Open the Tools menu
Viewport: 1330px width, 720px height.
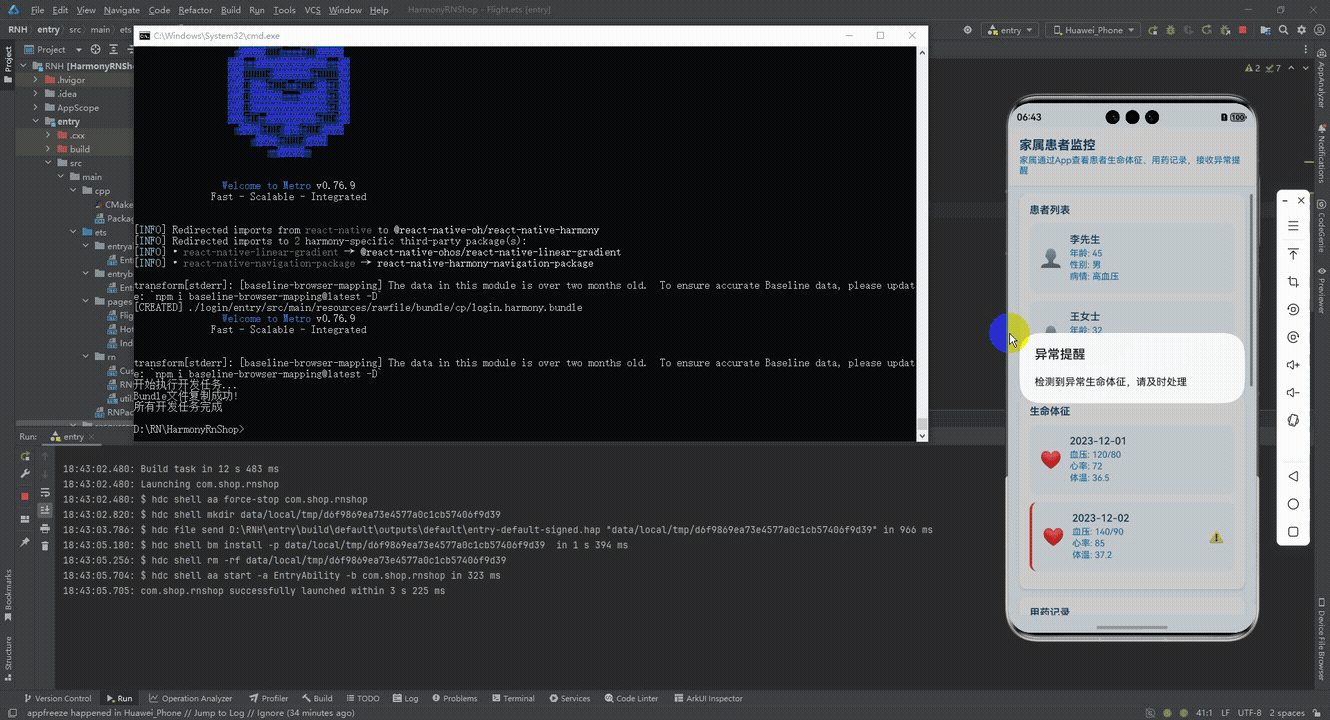pyautogui.click(x=284, y=10)
